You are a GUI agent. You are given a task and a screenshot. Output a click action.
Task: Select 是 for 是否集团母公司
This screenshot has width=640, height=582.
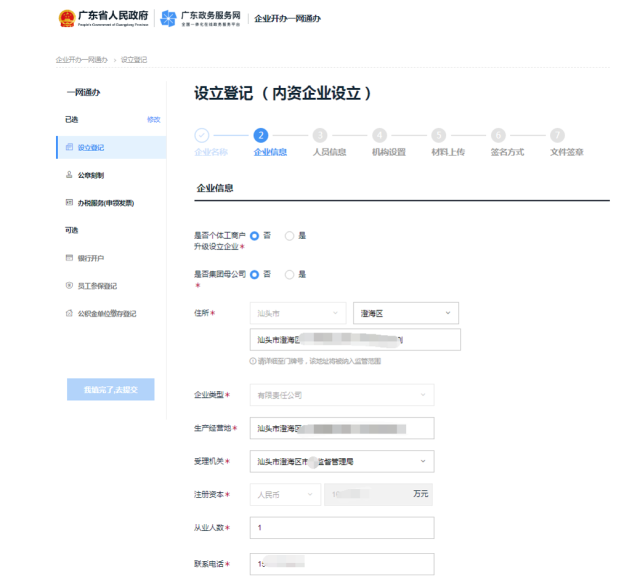coord(289,275)
